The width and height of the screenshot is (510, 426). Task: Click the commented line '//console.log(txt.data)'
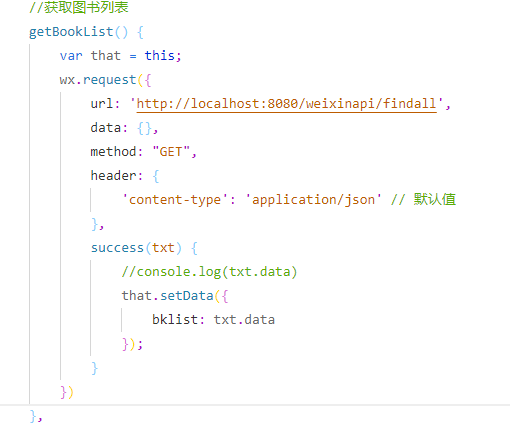(x=209, y=272)
